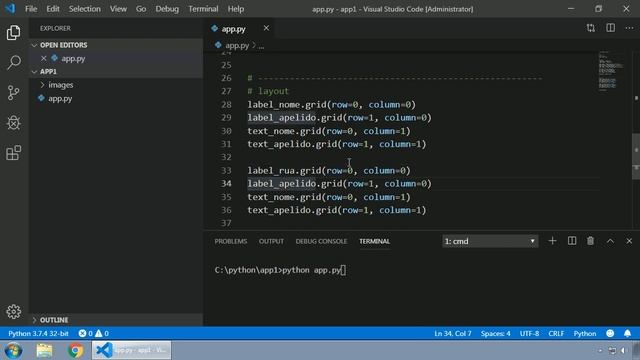Viewport: 640px width, 360px height.
Task: Click line number 28 in gutter
Action: 226,104
